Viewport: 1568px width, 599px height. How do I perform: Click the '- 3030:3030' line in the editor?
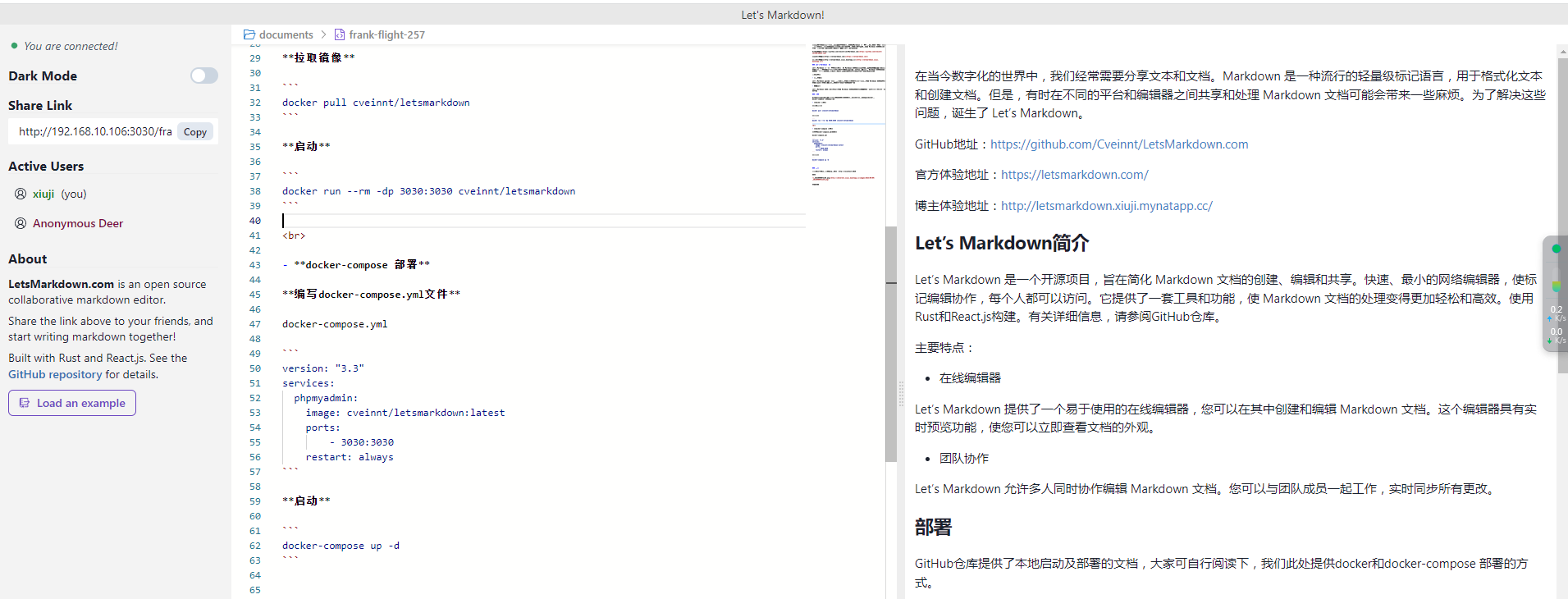pos(361,442)
